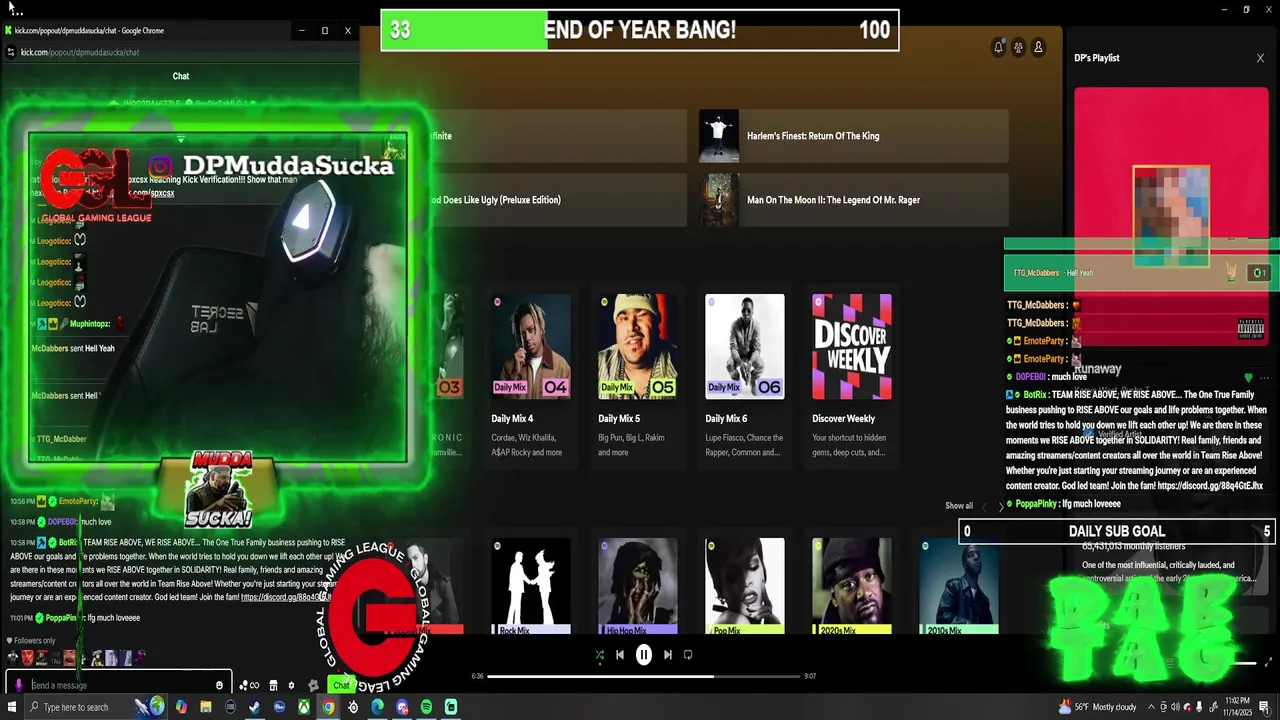Select the Discover Weekly title text
Screen dimensions: 1280x720
(x=843, y=419)
